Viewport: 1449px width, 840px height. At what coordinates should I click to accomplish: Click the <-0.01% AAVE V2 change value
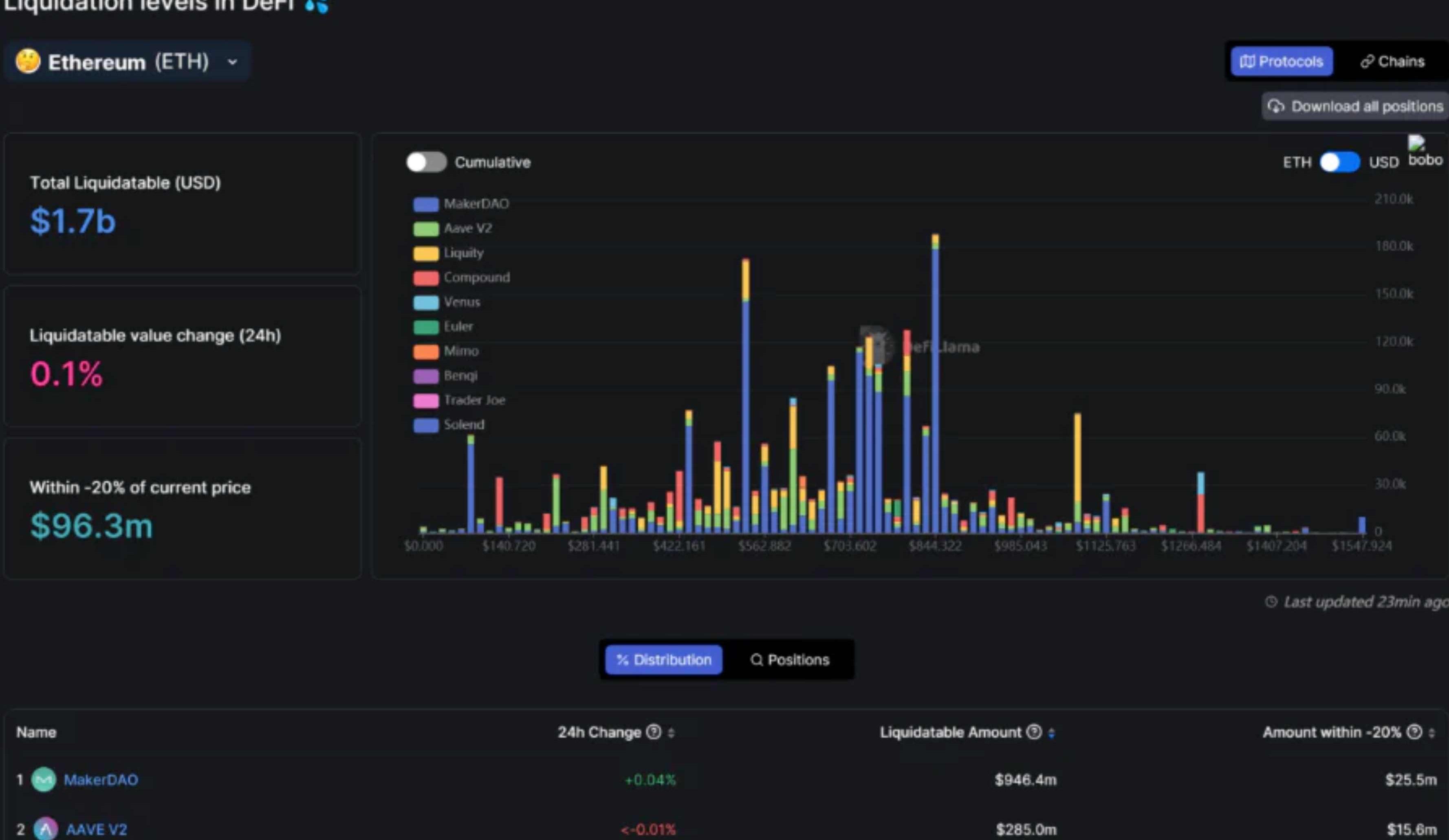(x=648, y=829)
